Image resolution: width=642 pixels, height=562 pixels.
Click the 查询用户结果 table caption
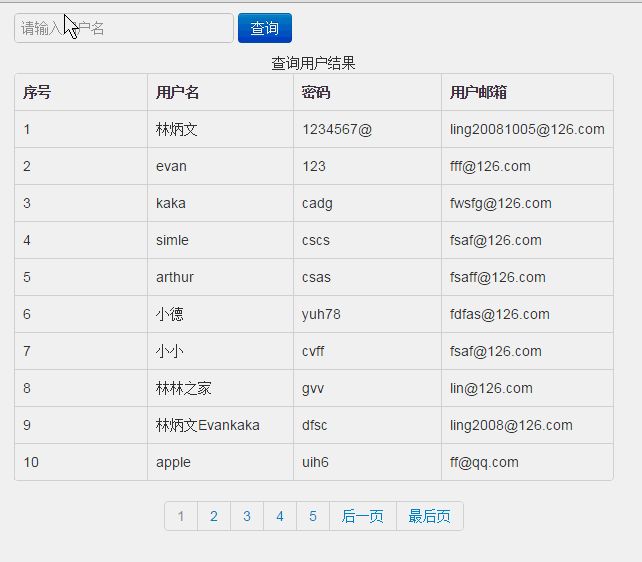pyautogui.click(x=313, y=63)
